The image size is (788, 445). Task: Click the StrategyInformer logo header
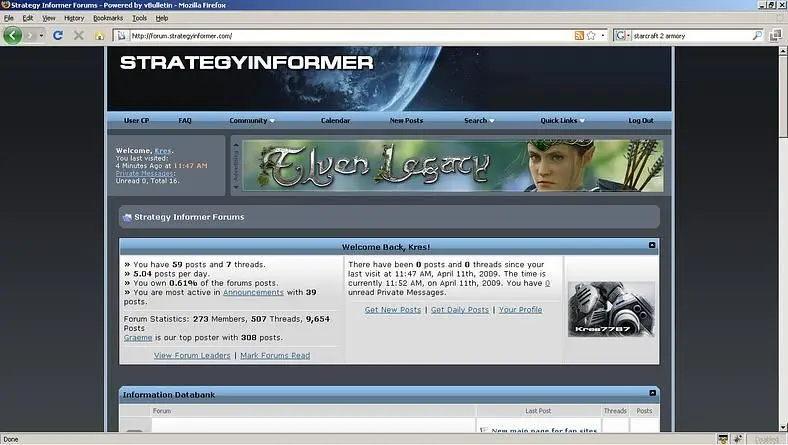point(246,63)
